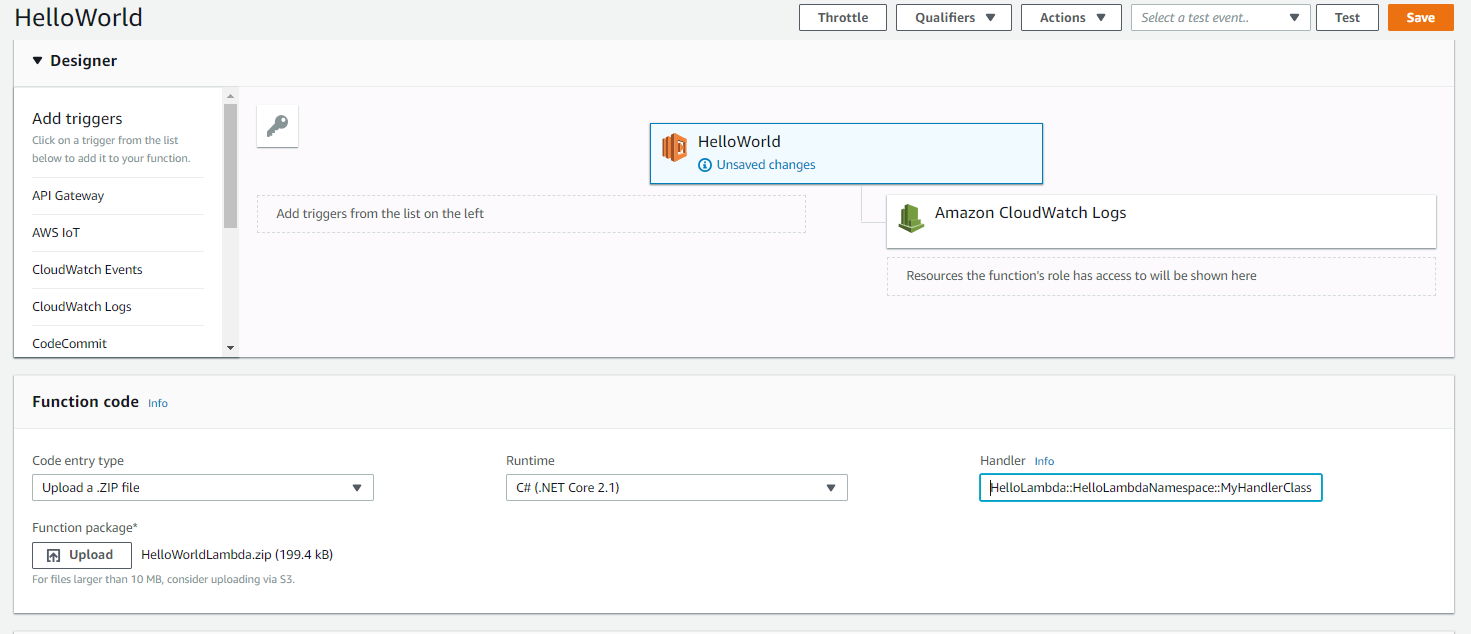
Task: Click the triggers list scroll down arrow
Action: click(230, 348)
